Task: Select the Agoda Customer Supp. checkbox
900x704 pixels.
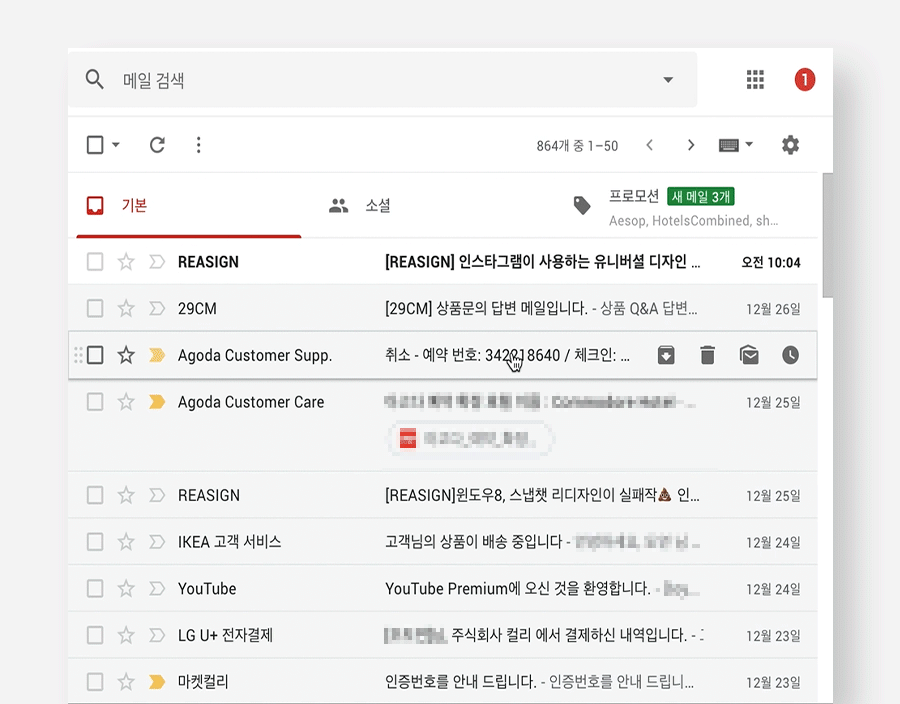Action: pos(95,355)
